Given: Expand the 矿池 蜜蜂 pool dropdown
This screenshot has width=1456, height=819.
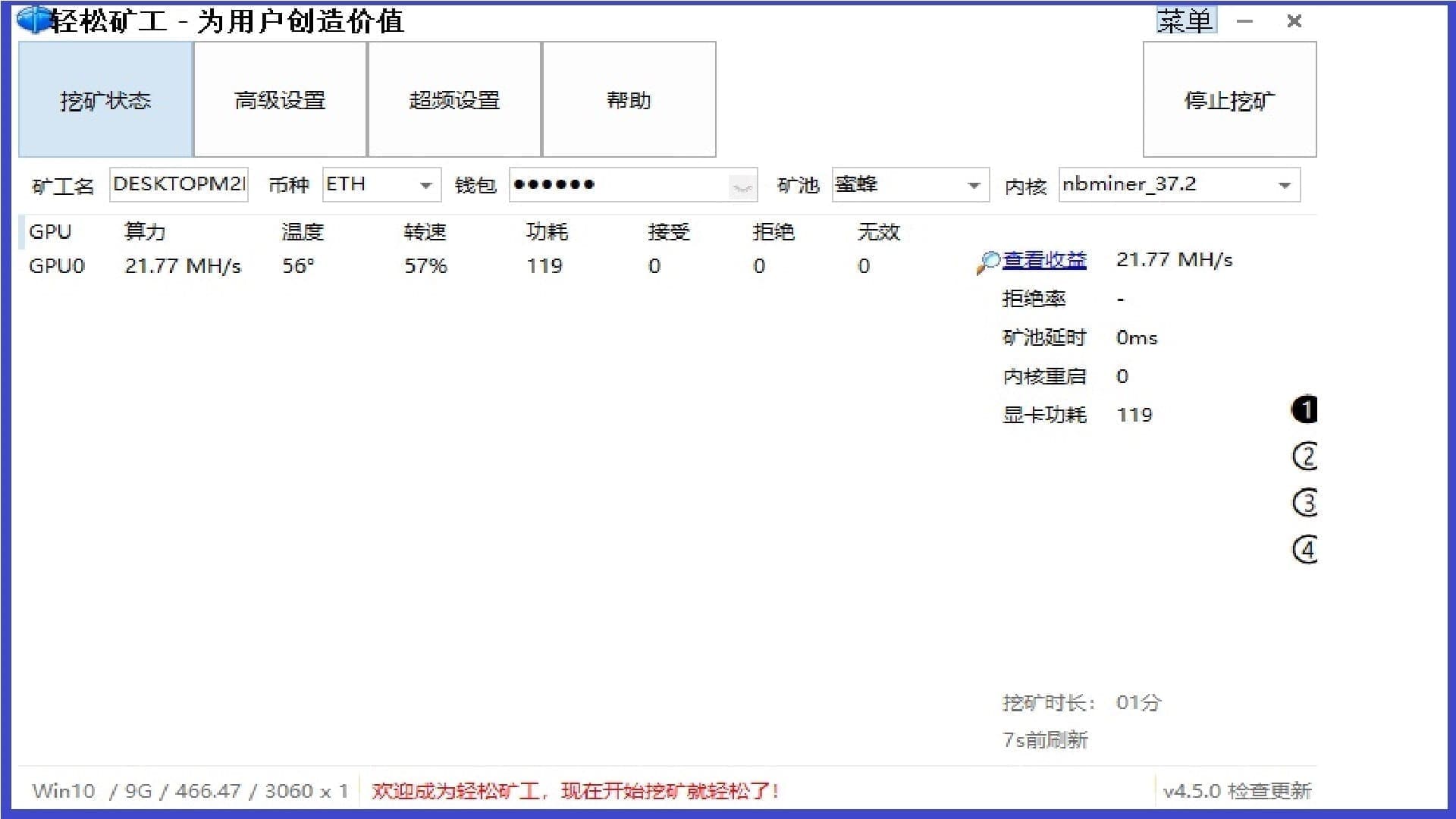Looking at the screenshot, I should click(x=974, y=185).
